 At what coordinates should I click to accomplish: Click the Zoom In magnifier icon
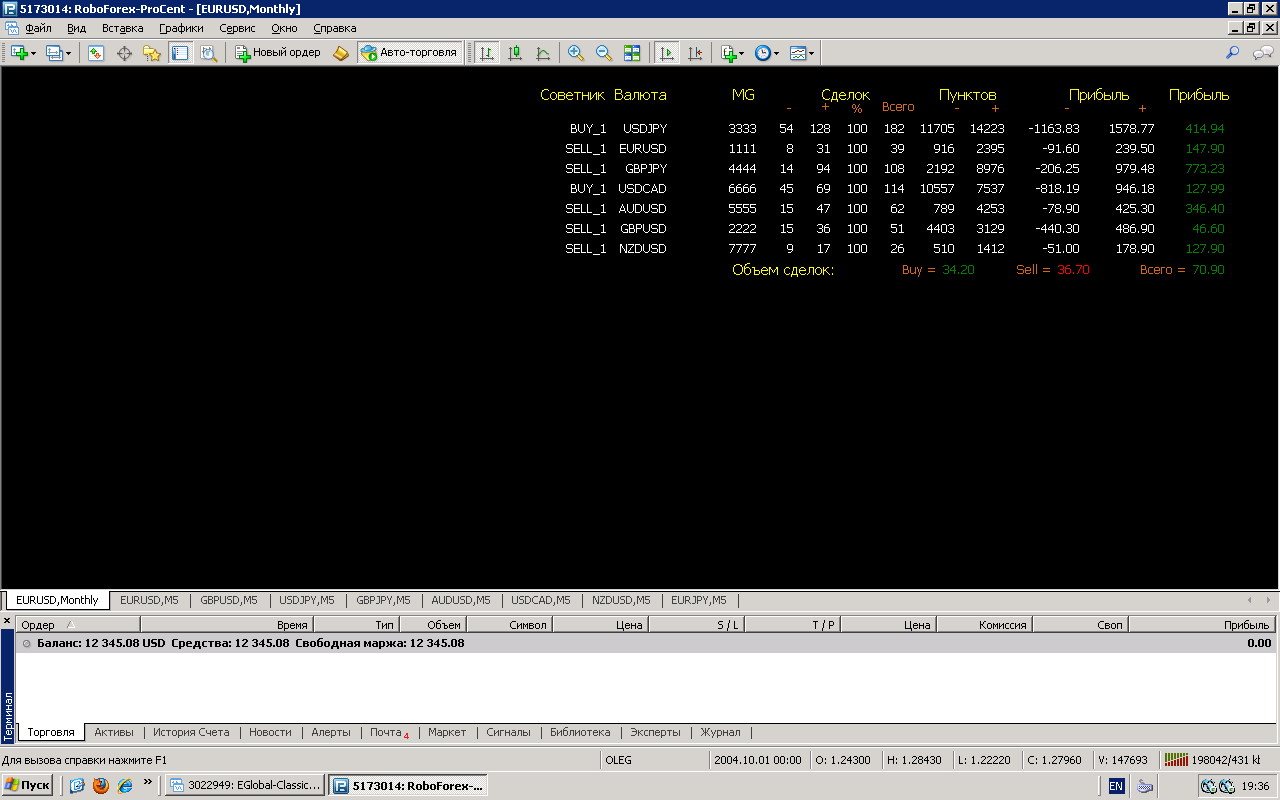[576, 53]
